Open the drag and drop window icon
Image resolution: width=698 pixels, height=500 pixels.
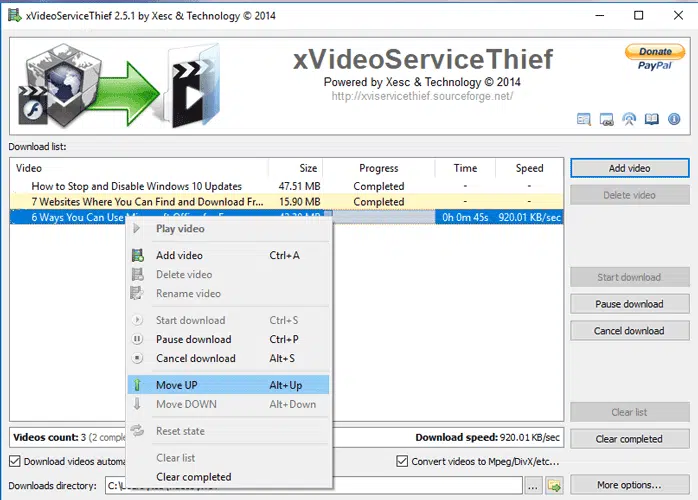point(606,119)
